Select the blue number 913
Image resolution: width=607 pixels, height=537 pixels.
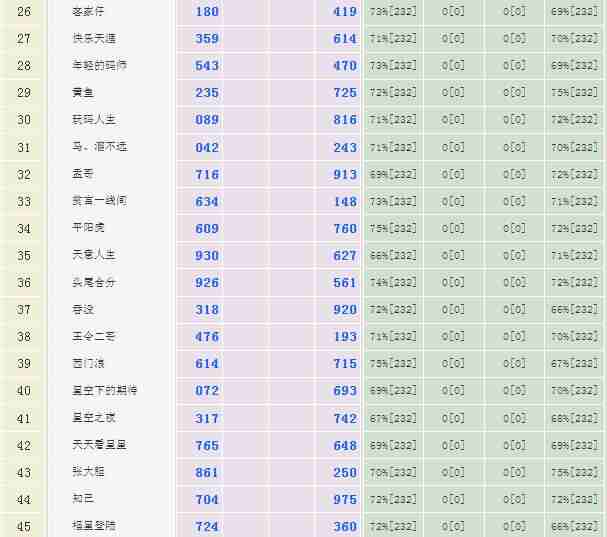tap(344, 174)
